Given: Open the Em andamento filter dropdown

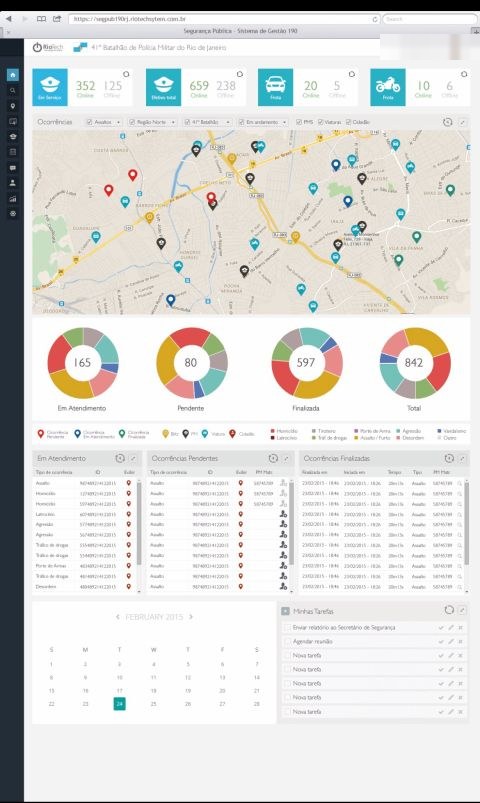Looking at the screenshot, I should (x=262, y=122).
